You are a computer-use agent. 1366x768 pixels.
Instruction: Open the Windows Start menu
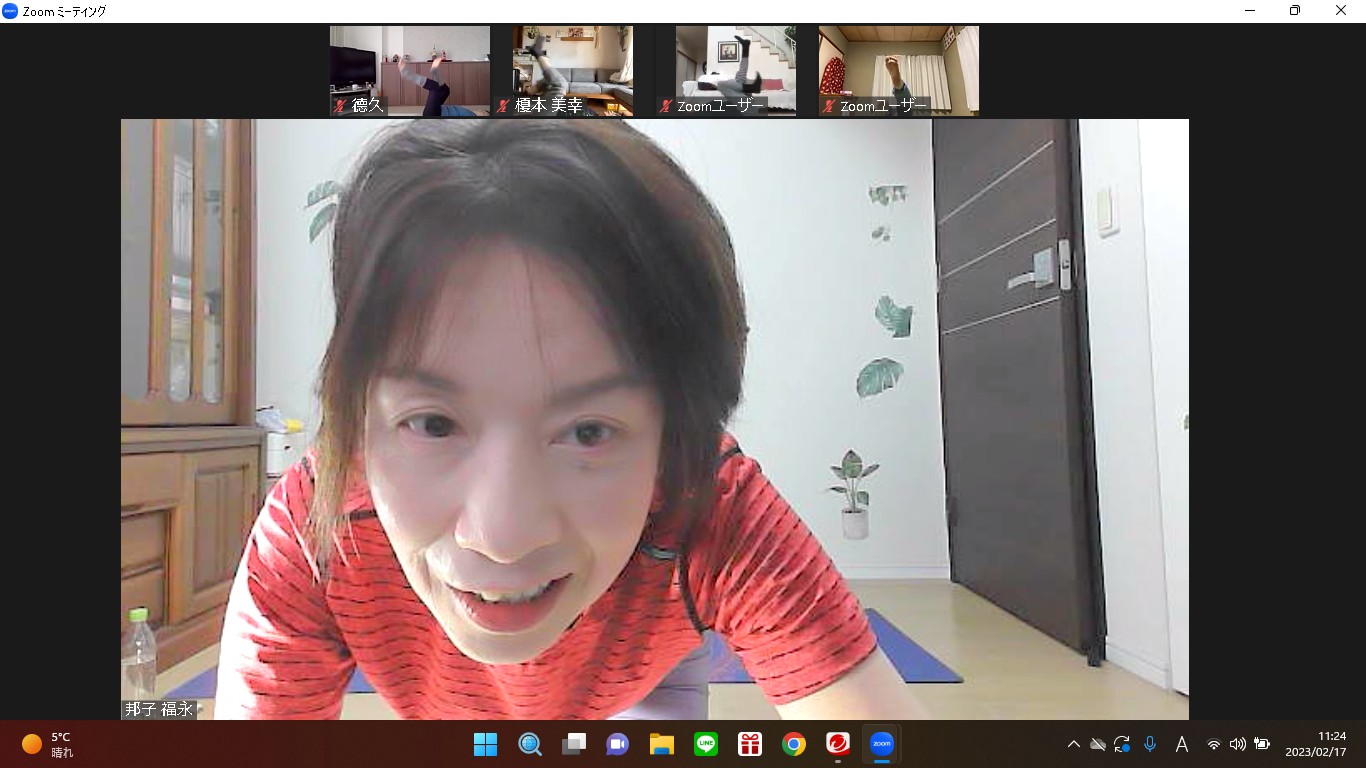point(485,744)
